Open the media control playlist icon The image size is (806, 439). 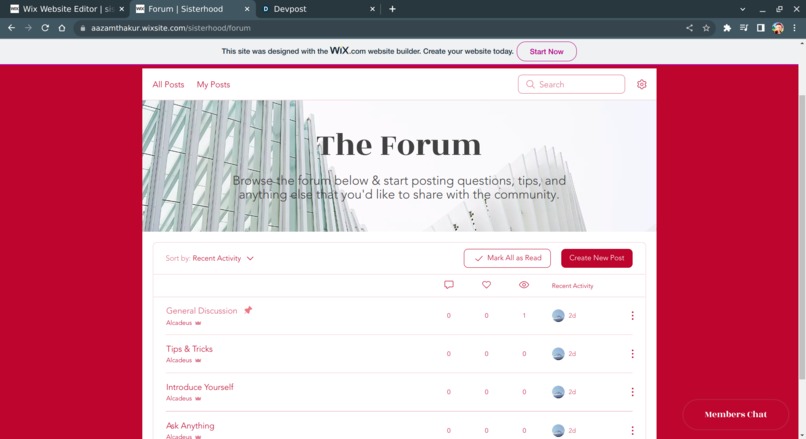[744, 28]
